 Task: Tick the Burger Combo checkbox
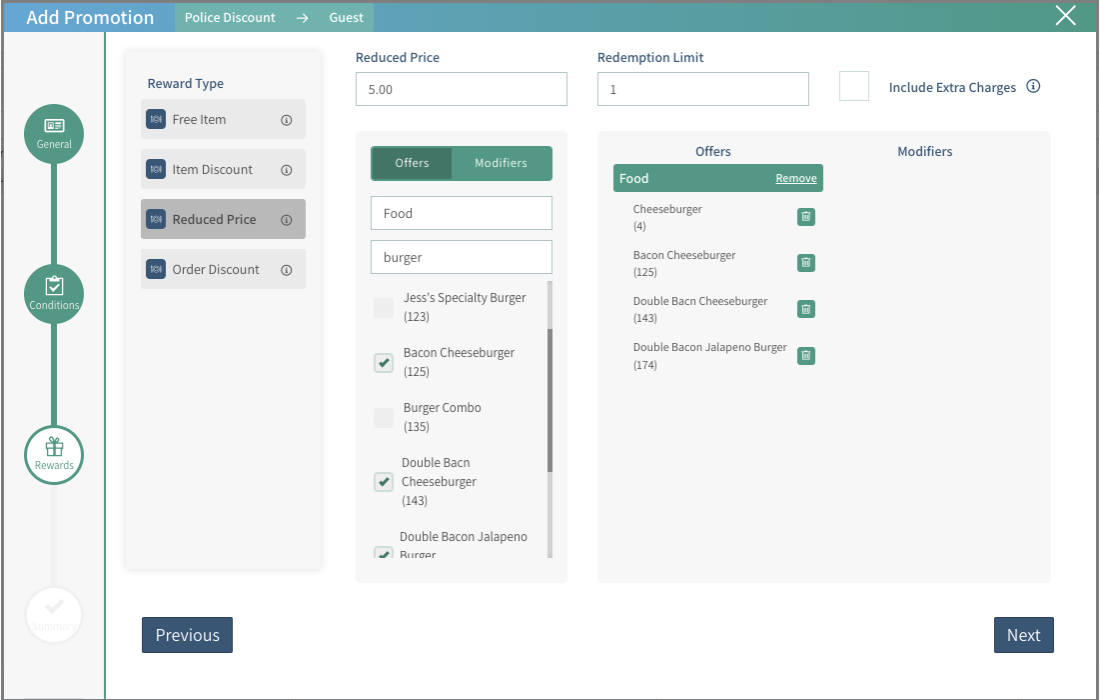(x=383, y=418)
